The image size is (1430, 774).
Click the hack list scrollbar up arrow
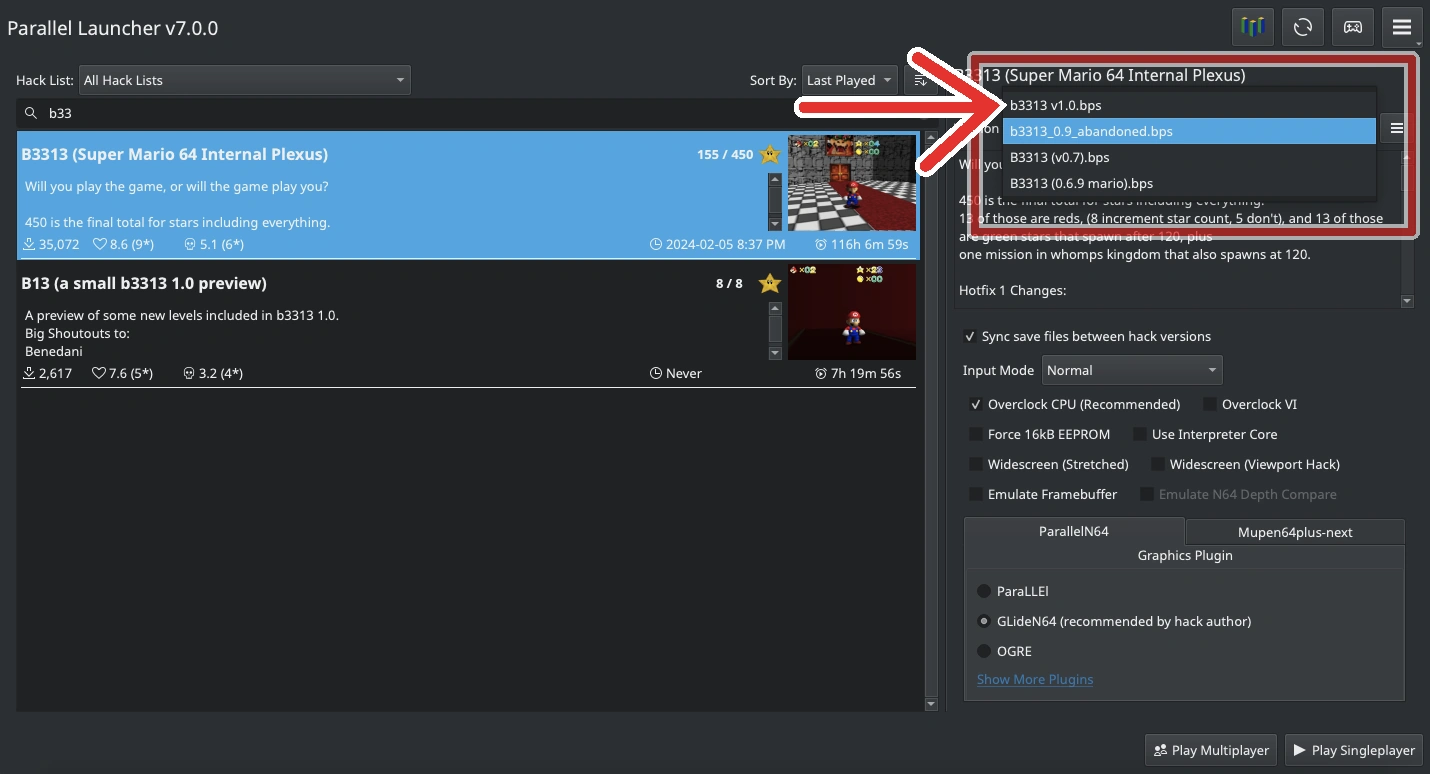(x=930, y=138)
